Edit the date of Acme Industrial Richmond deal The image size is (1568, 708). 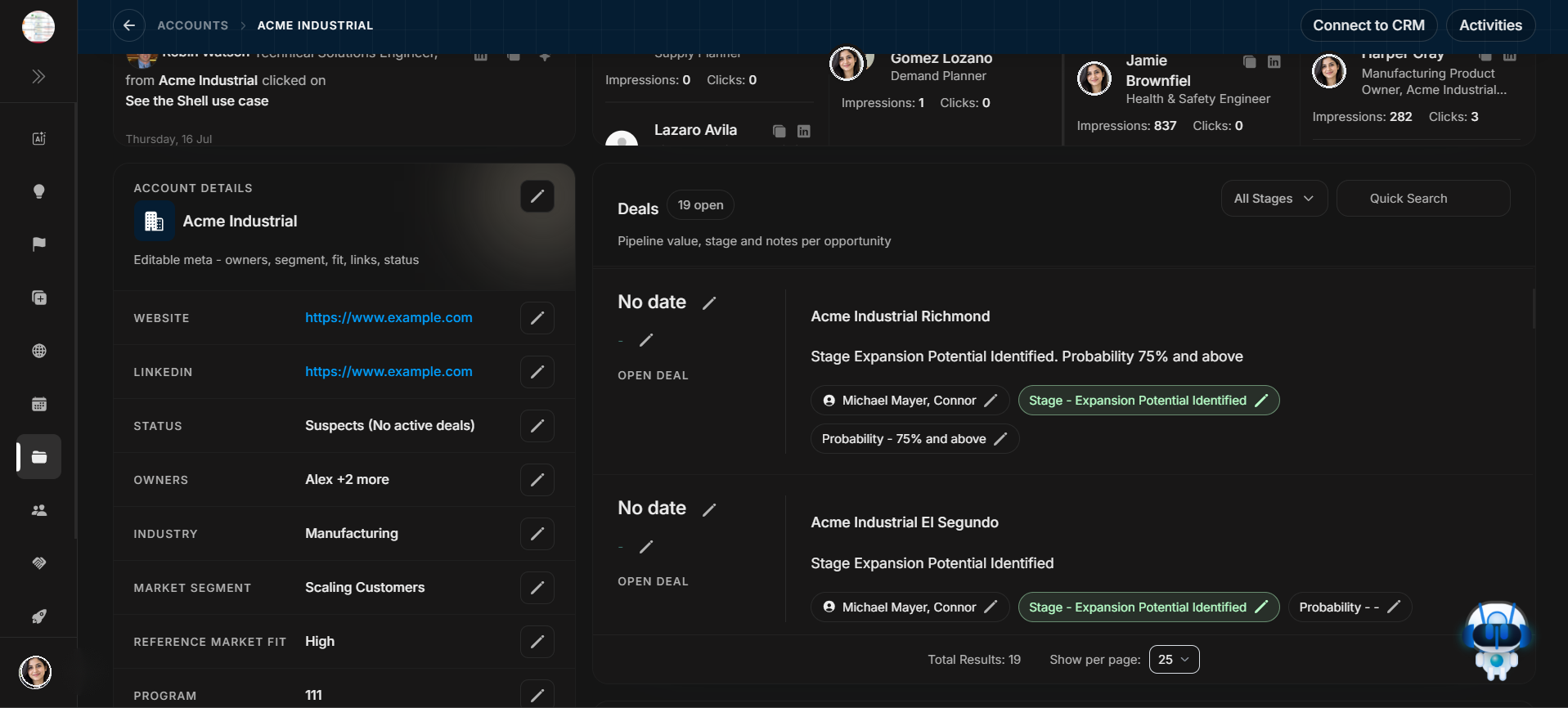pos(709,303)
